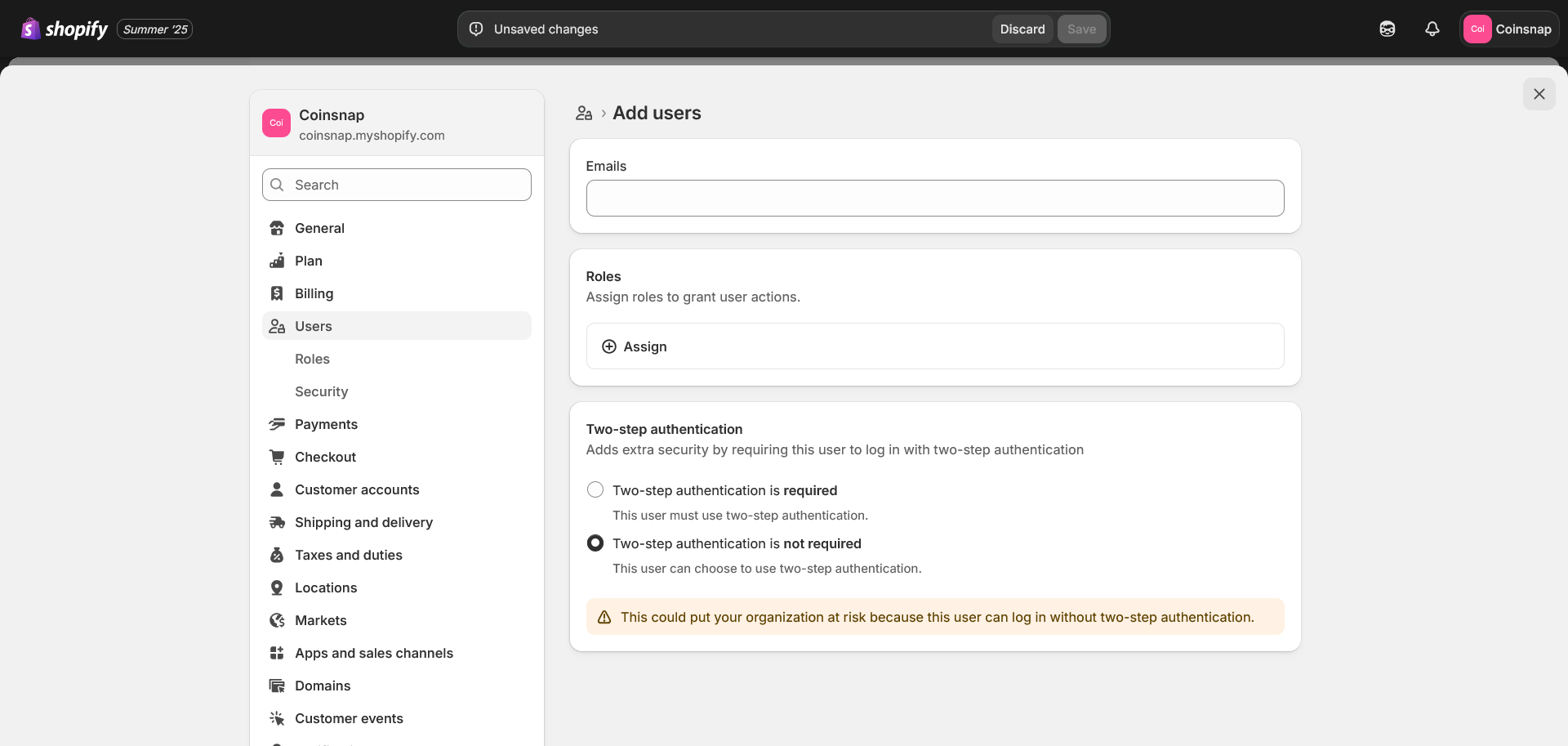Navigate to Billing settings

coord(314,293)
